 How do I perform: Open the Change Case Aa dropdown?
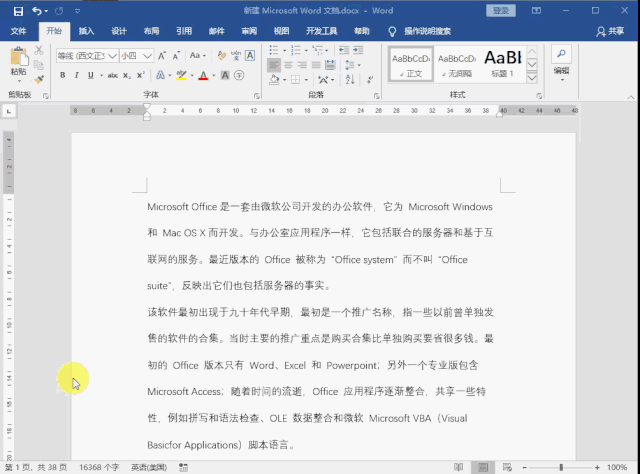(198, 56)
